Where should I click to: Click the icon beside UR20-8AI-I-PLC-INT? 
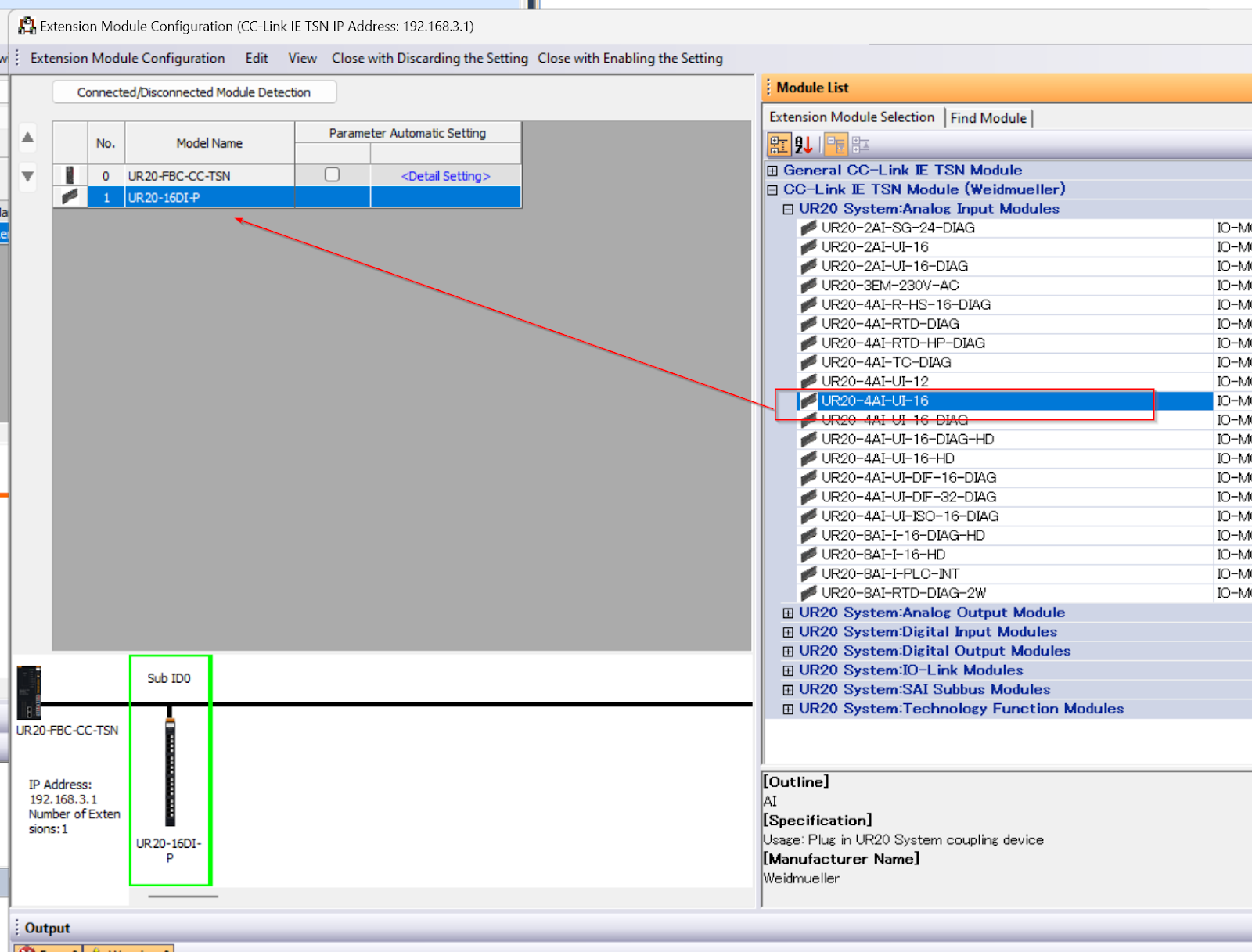(808, 573)
